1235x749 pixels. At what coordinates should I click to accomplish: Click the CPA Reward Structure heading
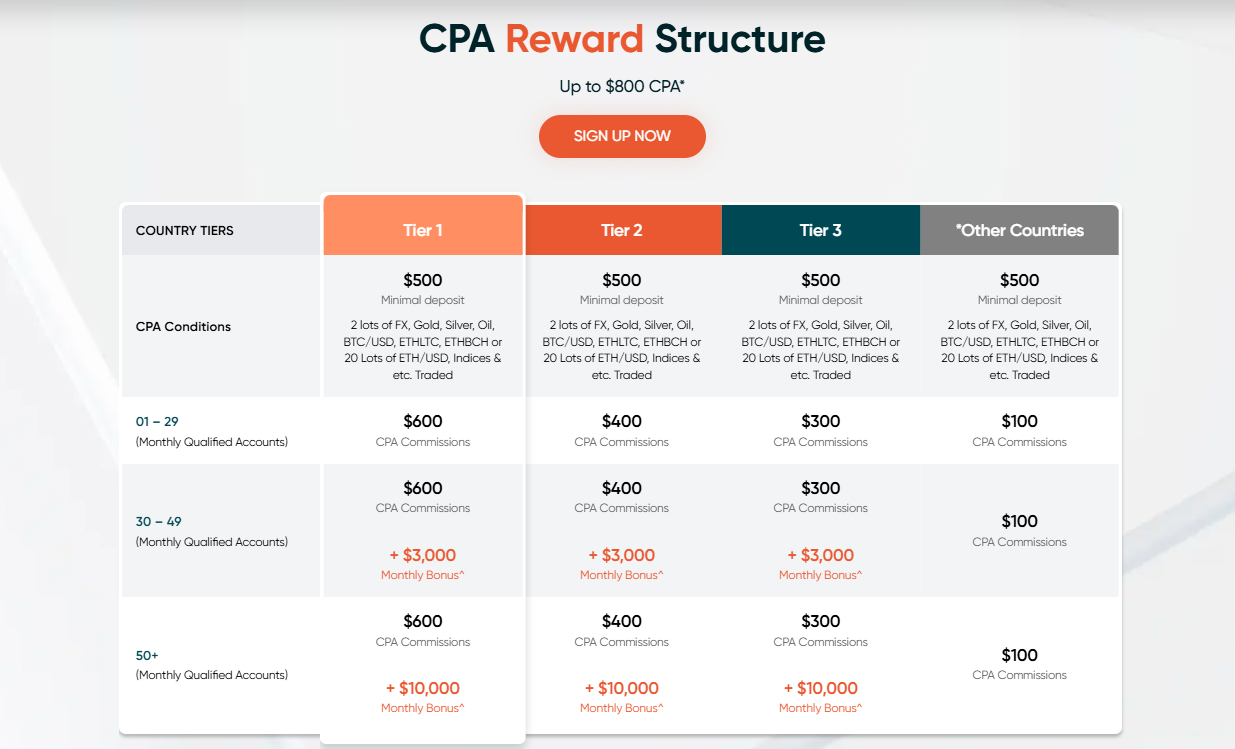click(622, 39)
